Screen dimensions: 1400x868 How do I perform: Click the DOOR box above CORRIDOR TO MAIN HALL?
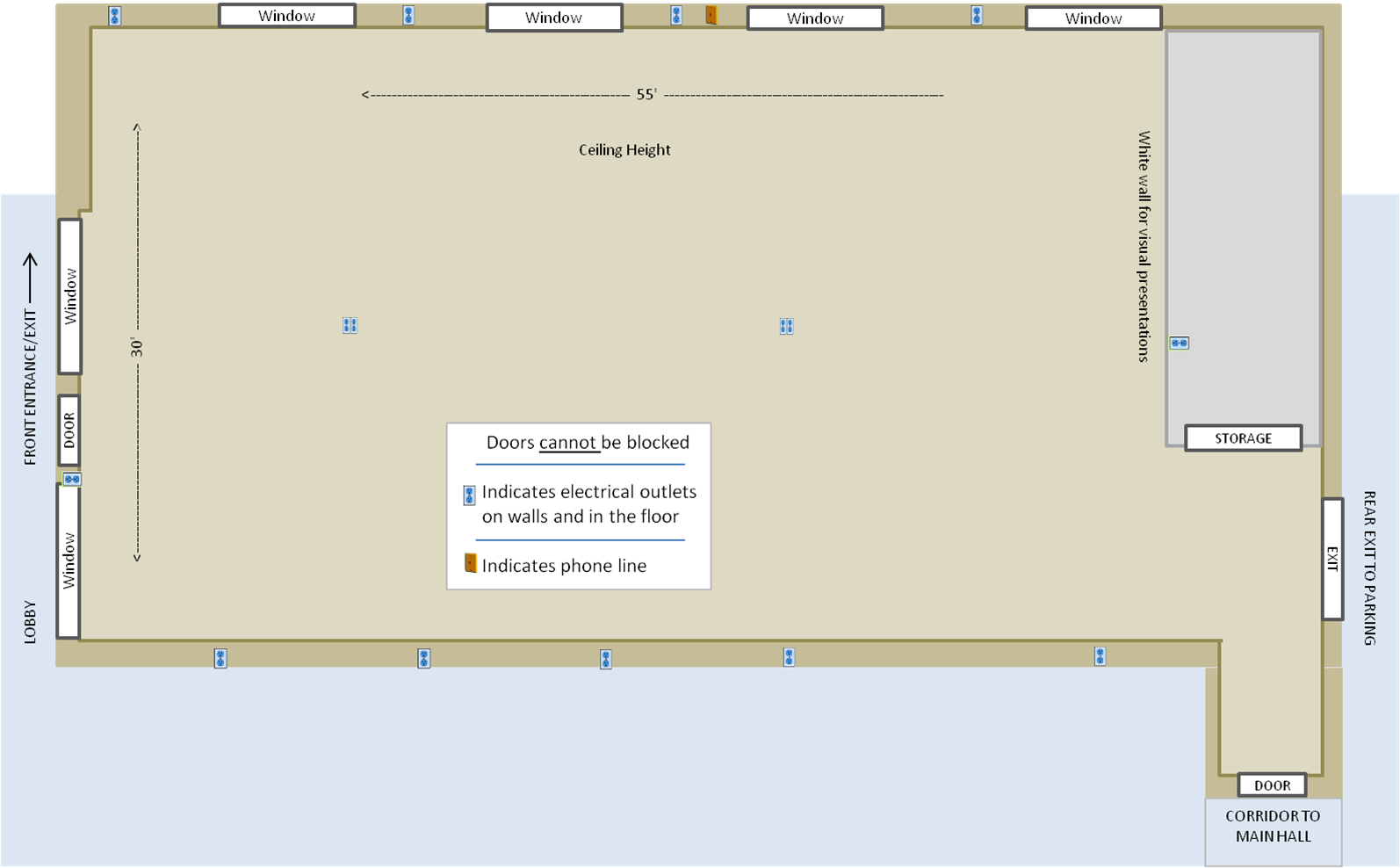(x=1272, y=785)
